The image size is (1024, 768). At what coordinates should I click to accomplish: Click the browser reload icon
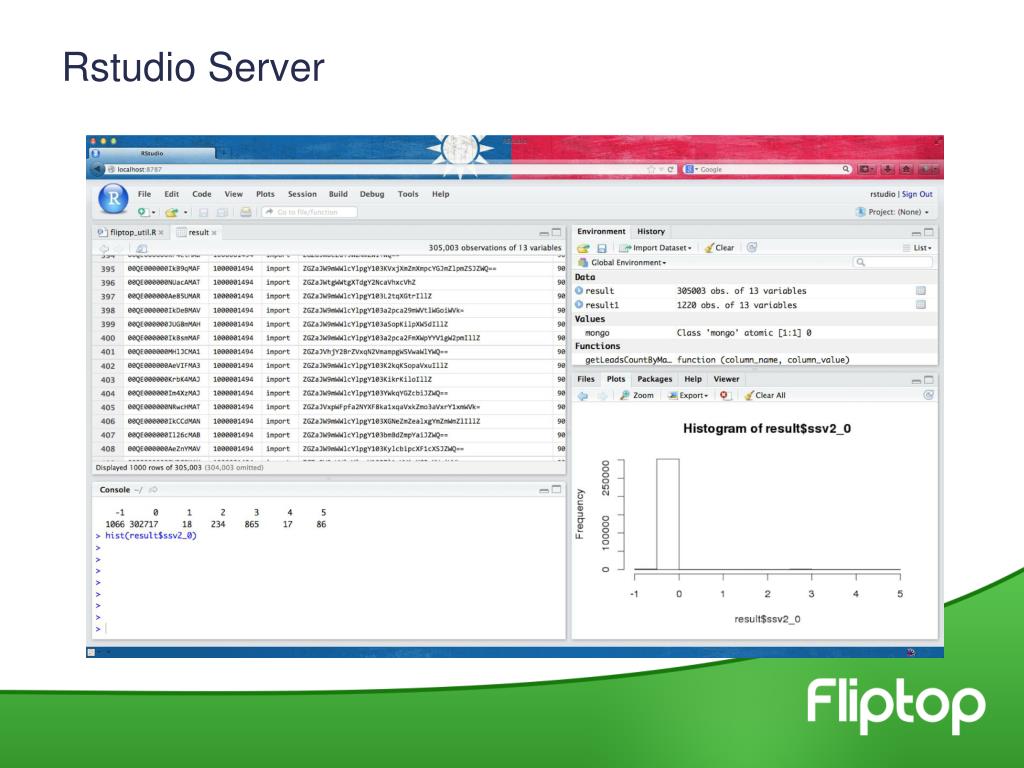670,169
